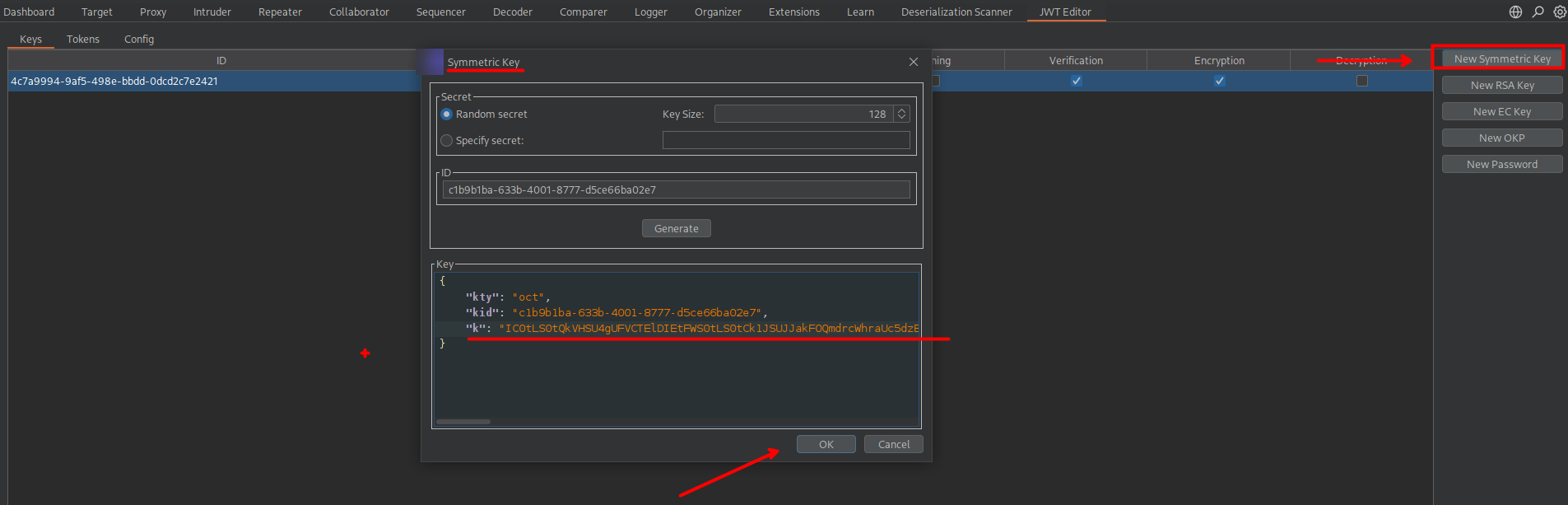
Task: Toggle Verification checkbox for the key row
Action: pyautogui.click(x=1076, y=81)
